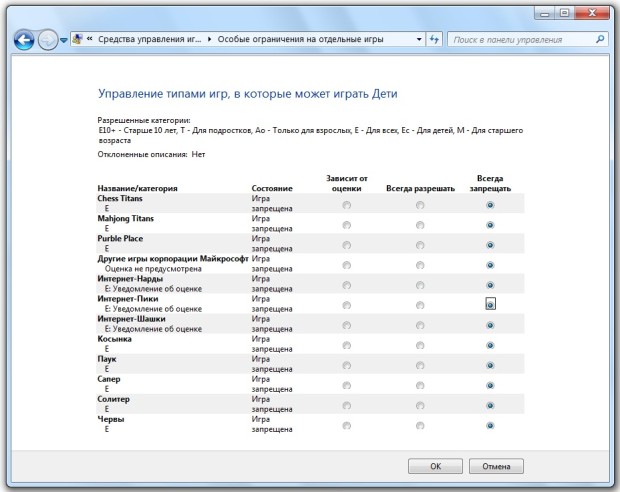
Task: Always allow Паук
Action: pyautogui.click(x=420, y=365)
